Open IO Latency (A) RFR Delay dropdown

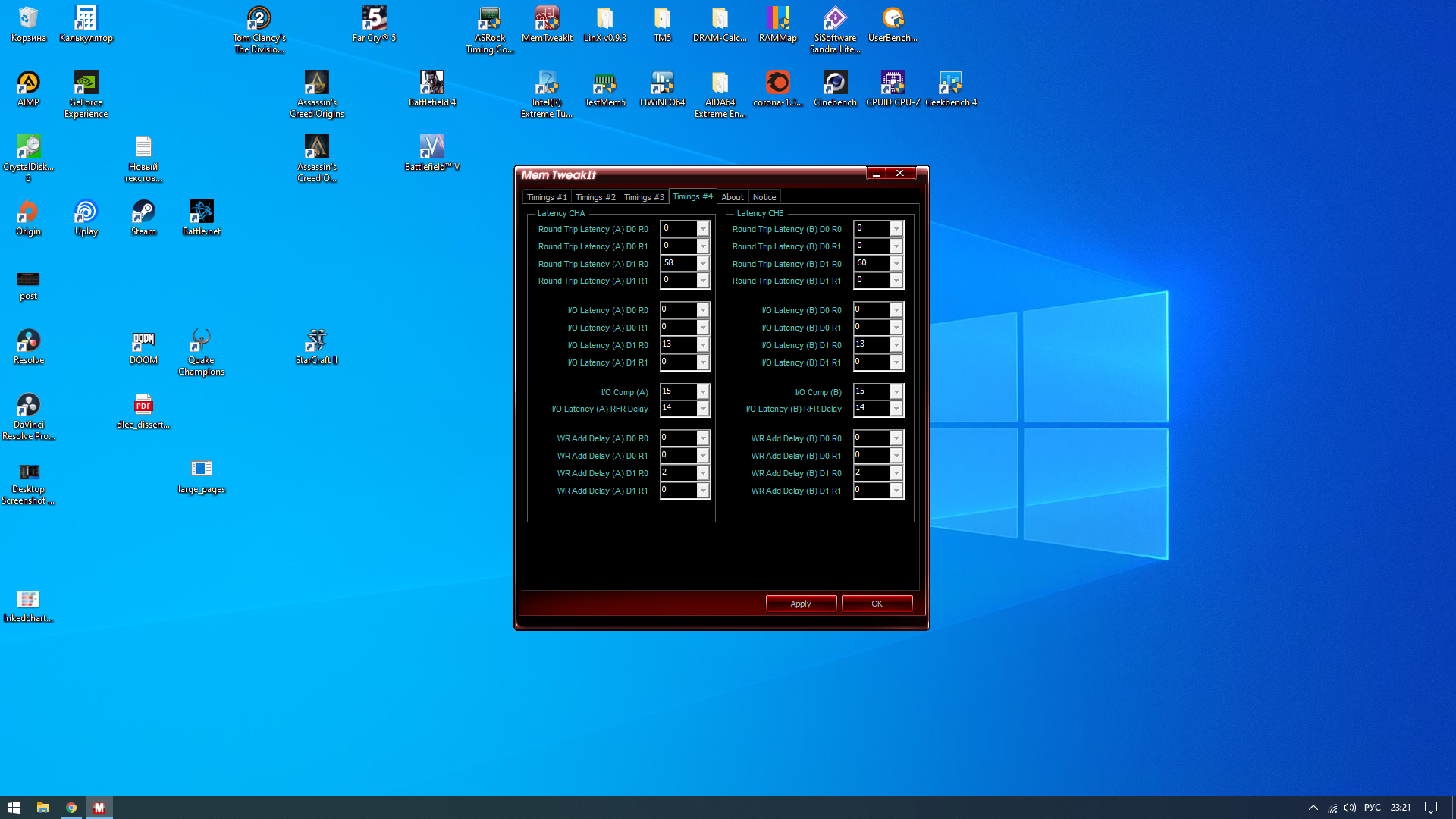[703, 409]
